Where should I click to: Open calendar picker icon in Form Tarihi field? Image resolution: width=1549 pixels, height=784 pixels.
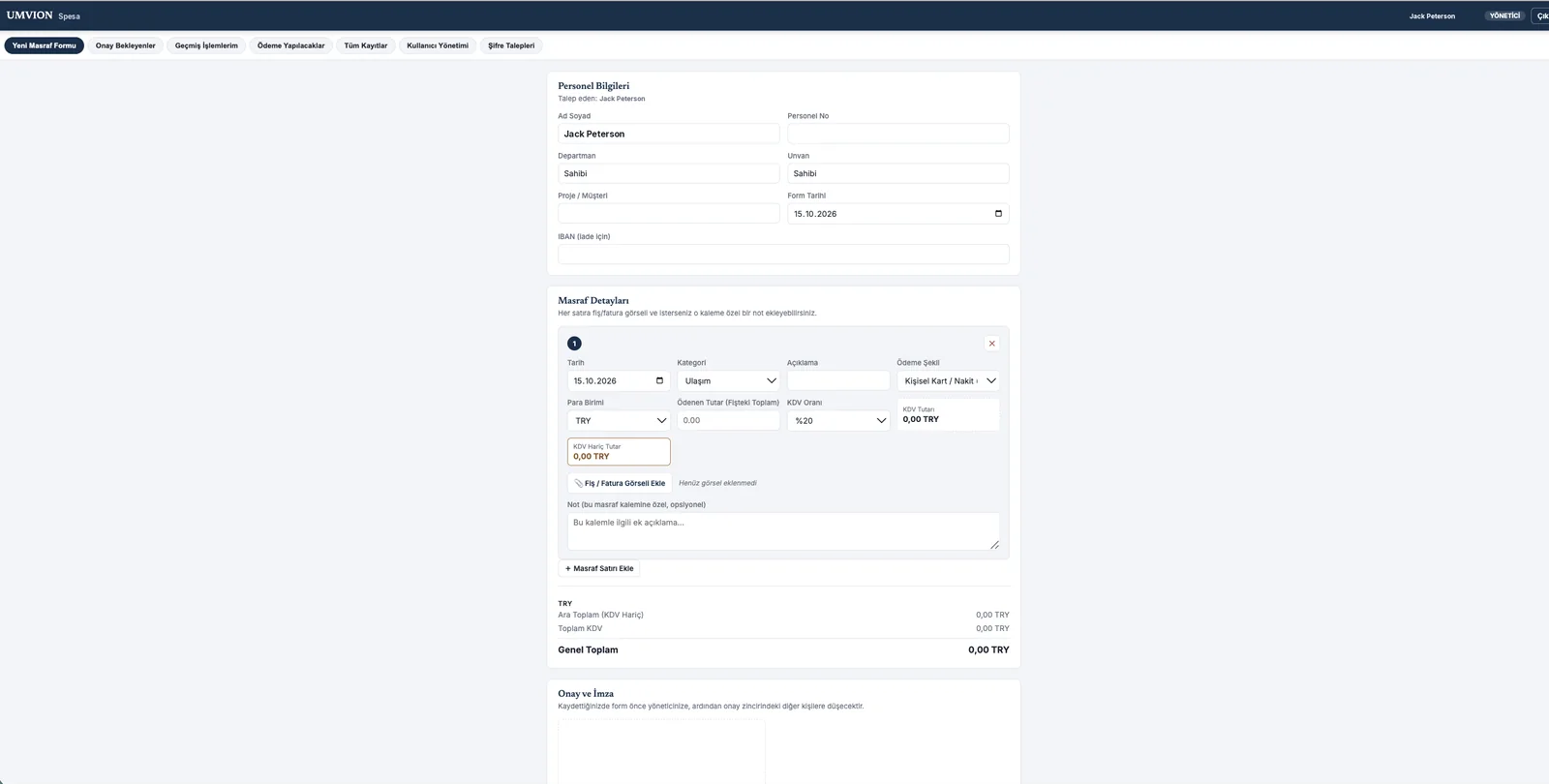click(x=998, y=214)
